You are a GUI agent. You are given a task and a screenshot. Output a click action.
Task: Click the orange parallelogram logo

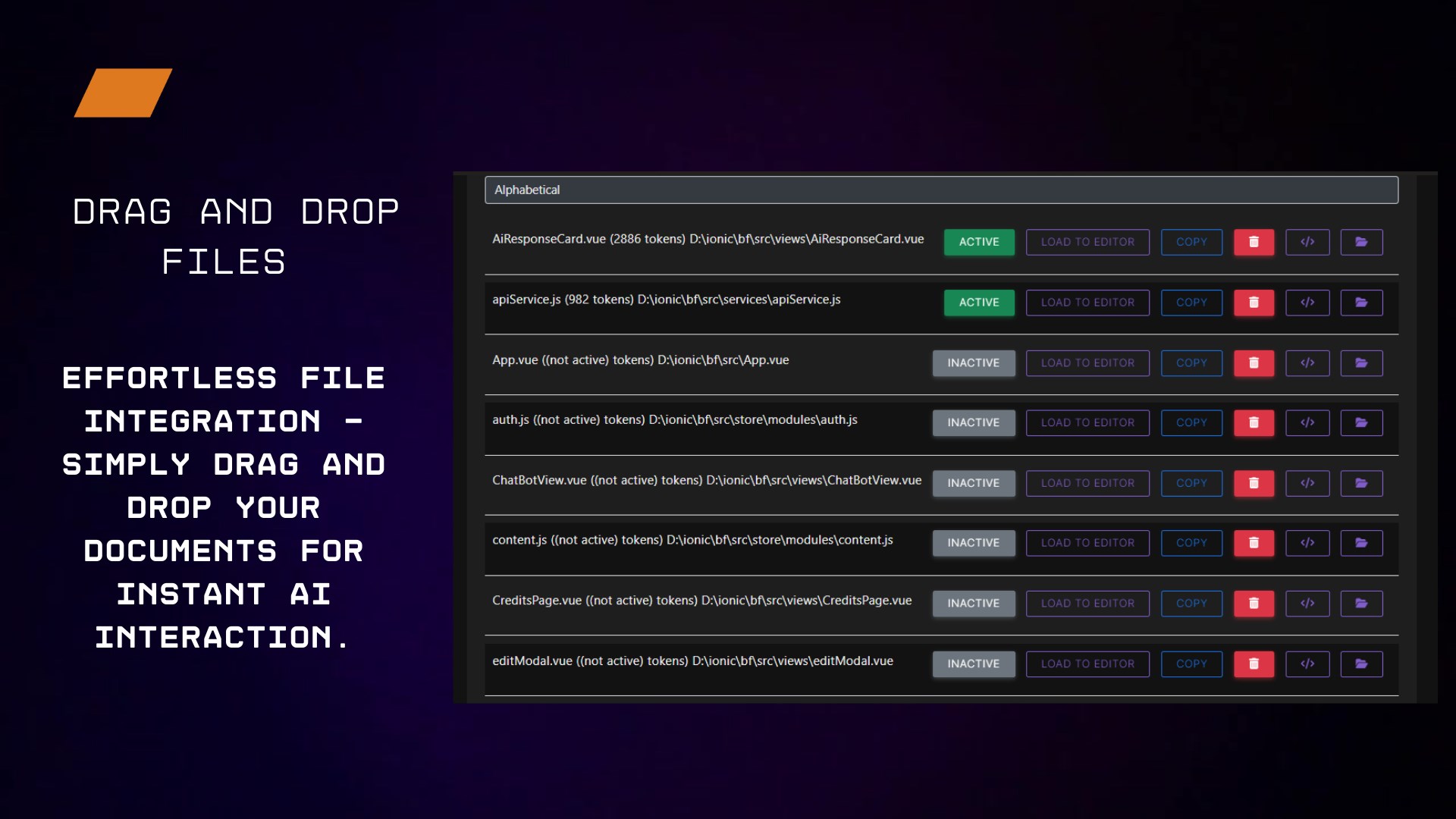123,93
